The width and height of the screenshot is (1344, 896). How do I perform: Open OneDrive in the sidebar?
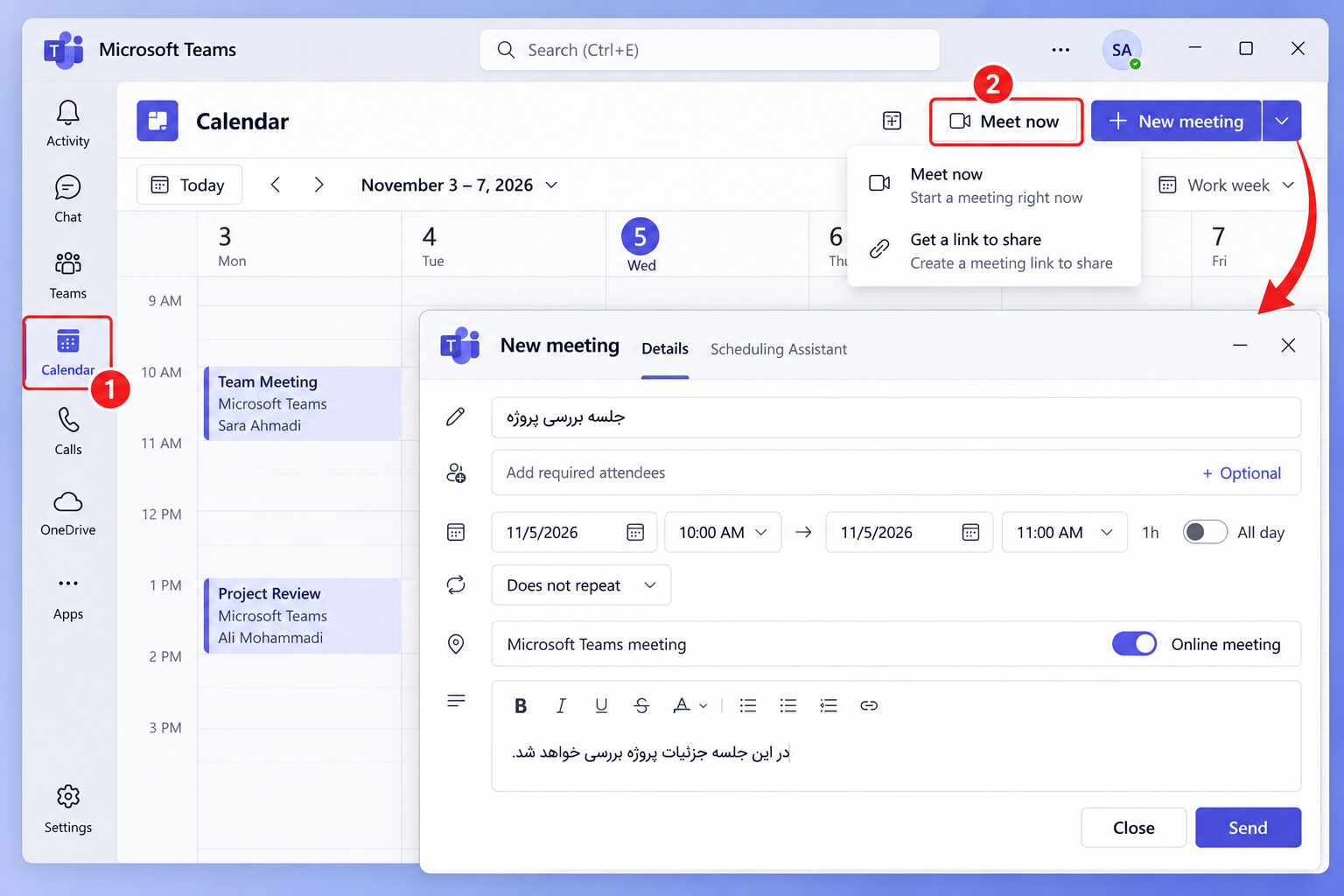click(67, 512)
